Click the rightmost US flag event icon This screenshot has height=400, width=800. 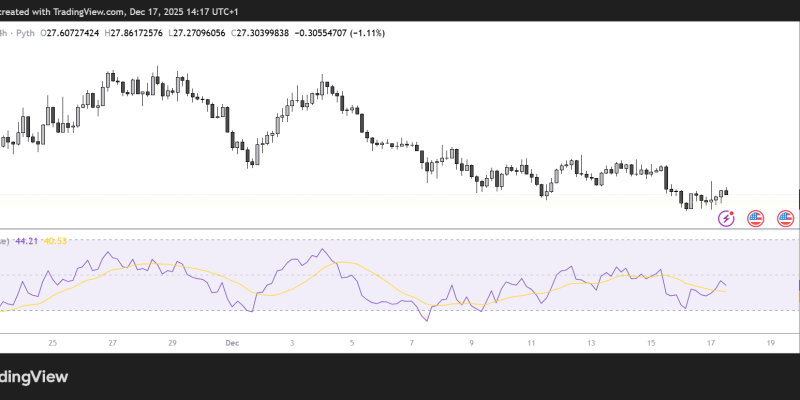coord(786,218)
